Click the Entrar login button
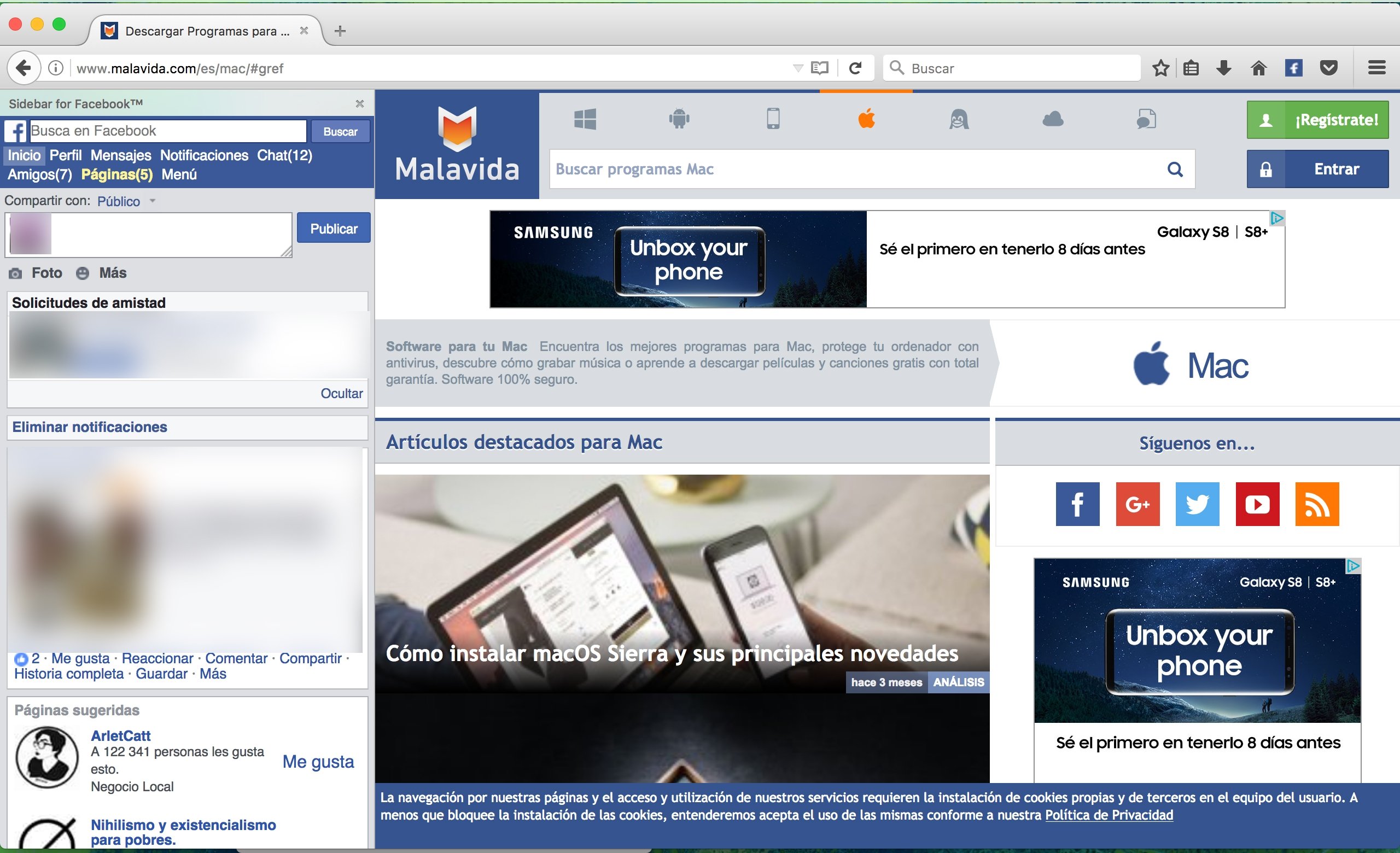The width and height of the screenshot is (1400, 853). (1317, 170)
